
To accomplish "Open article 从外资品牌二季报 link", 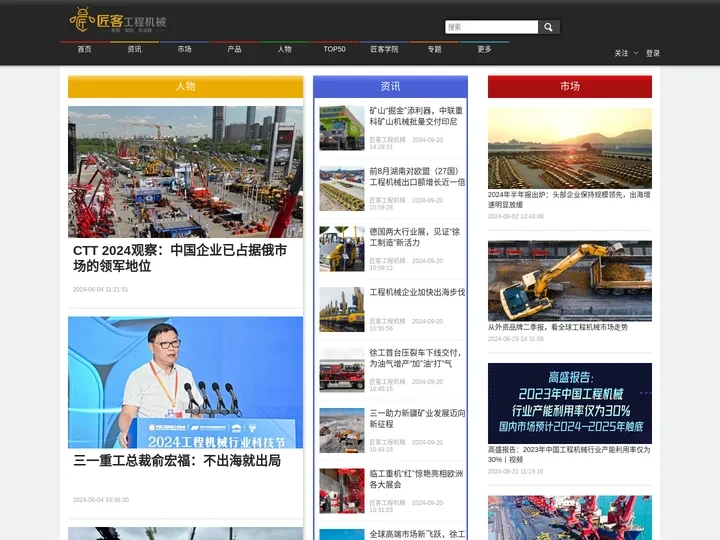I will pos(557,327).
